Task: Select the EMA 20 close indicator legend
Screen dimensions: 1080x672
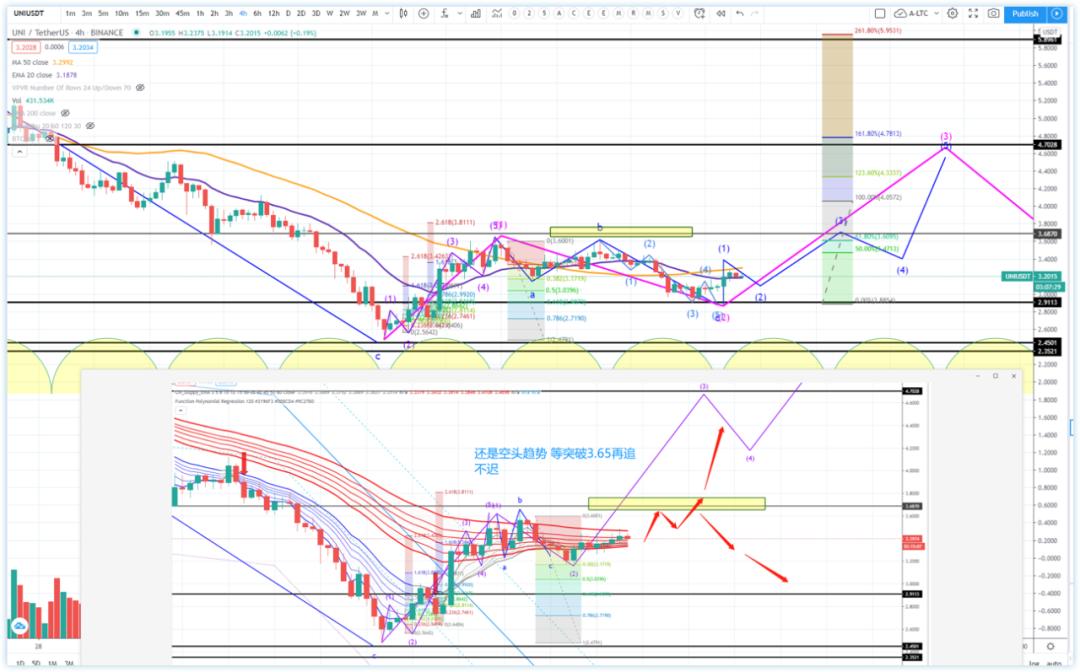Action: pos(44,75)
